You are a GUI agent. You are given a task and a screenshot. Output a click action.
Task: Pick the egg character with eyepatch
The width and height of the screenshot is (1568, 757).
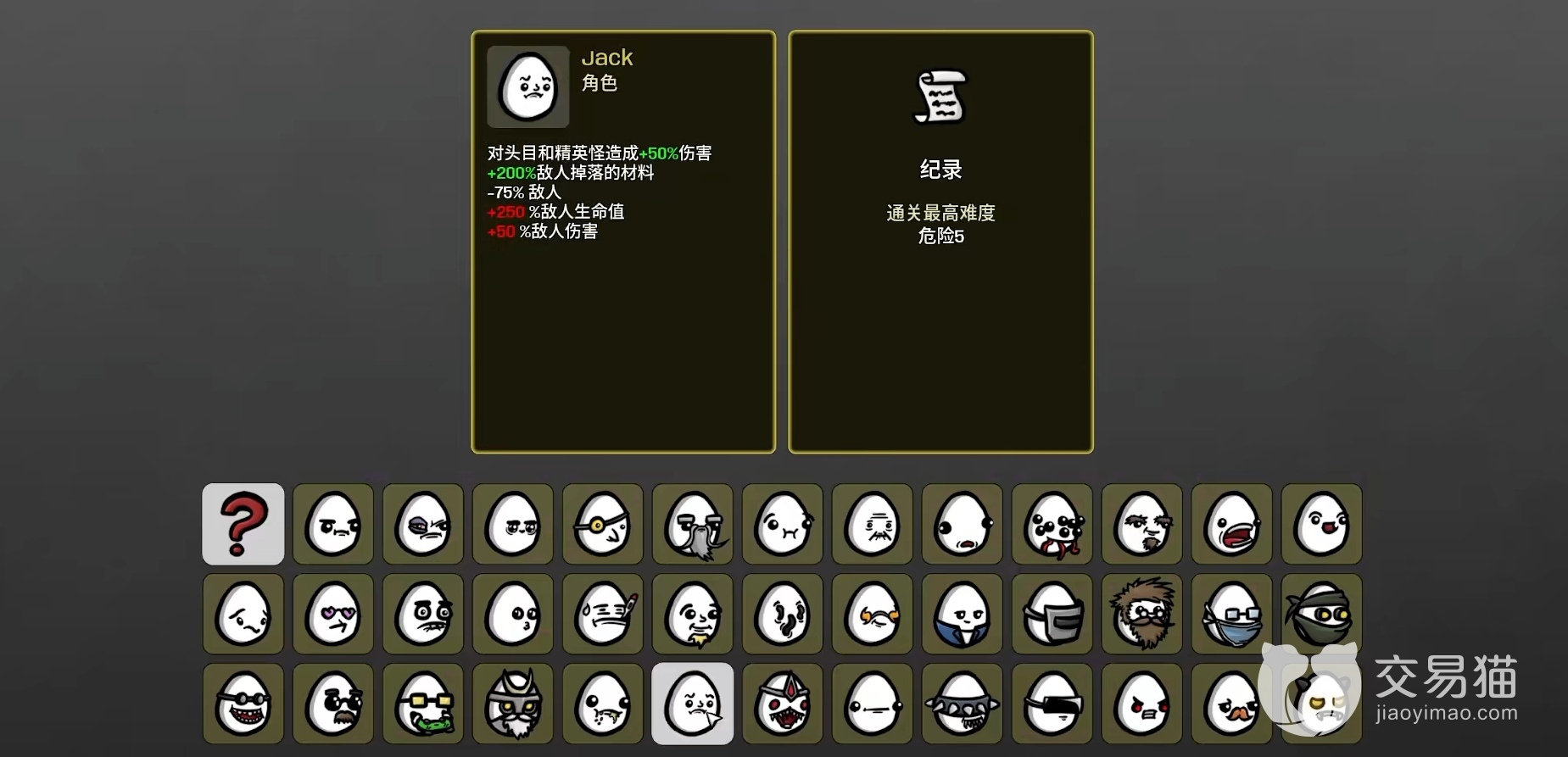pos(603,524)
